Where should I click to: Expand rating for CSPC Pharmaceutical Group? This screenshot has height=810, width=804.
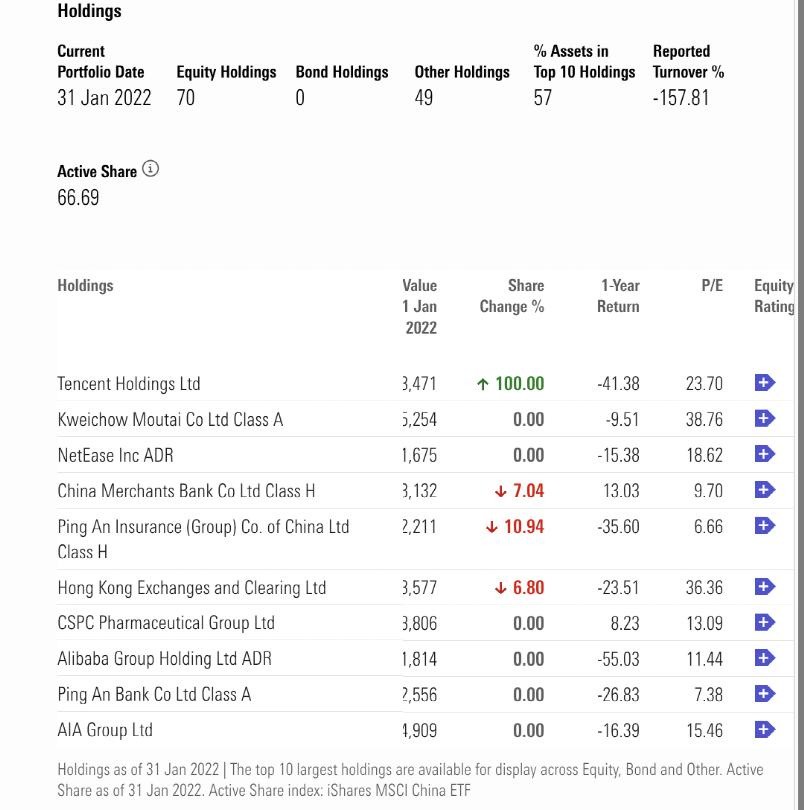point(765,622)
